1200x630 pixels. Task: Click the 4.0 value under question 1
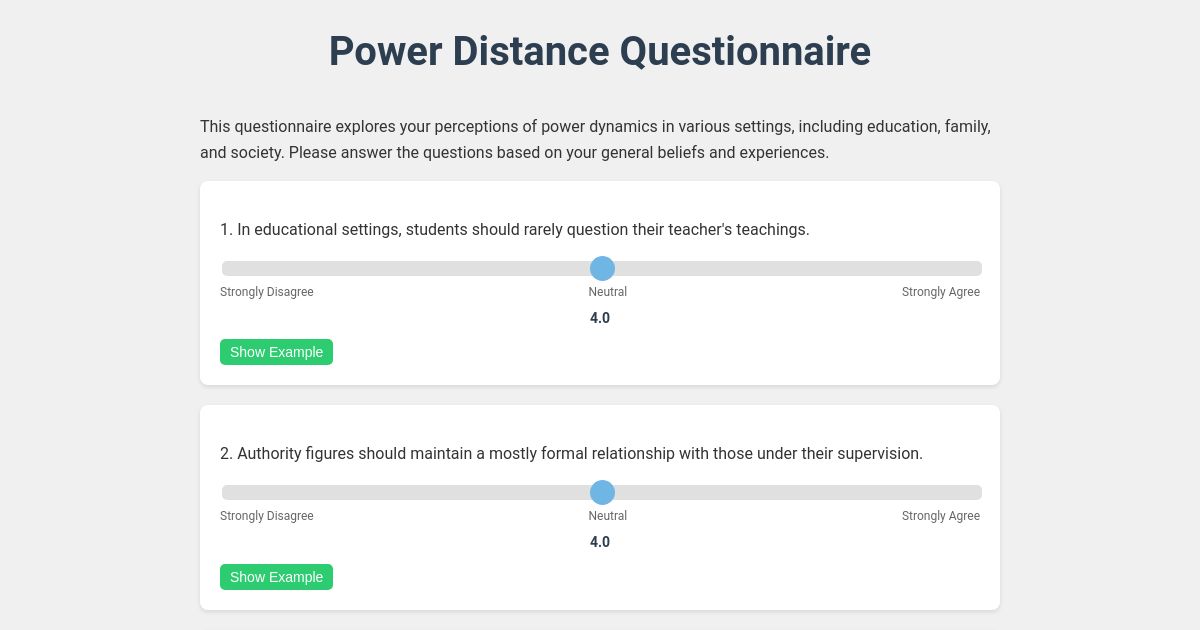coord(600,318)
